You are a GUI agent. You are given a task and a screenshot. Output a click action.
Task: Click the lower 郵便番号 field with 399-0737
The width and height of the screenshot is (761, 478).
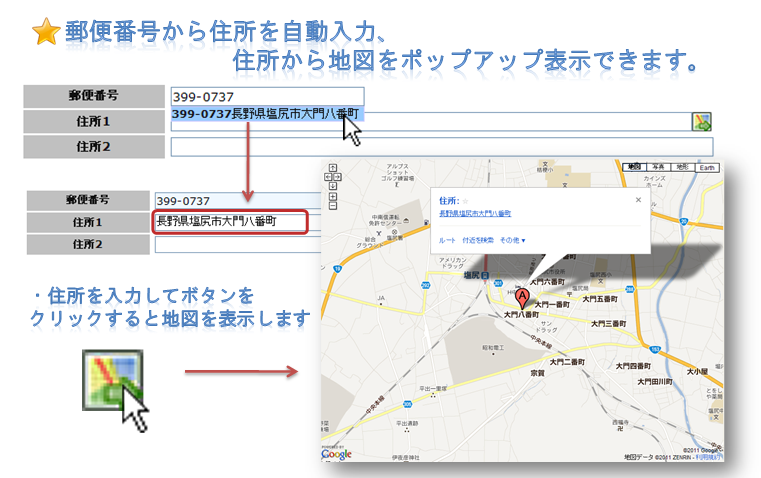(238, 200)
